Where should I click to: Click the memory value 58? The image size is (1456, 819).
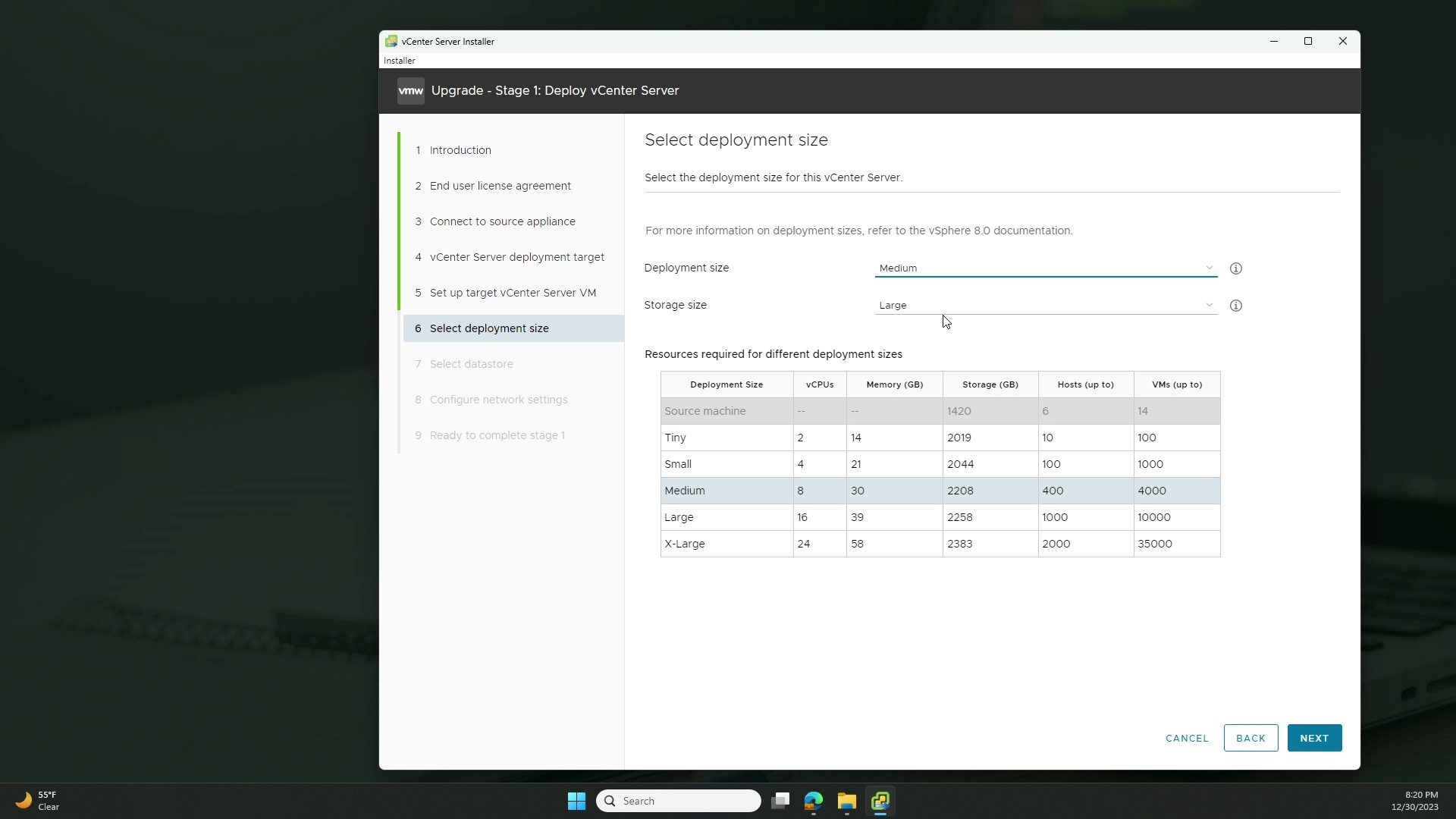click(x=857, y=544)
